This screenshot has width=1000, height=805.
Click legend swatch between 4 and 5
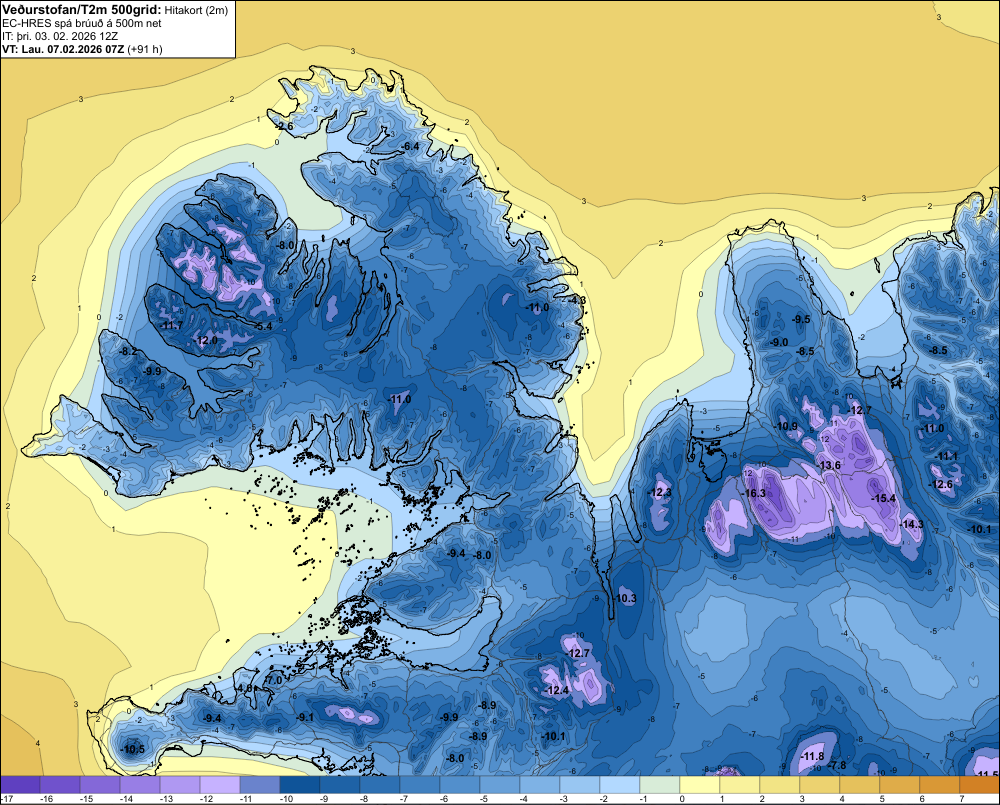point(860,785)
